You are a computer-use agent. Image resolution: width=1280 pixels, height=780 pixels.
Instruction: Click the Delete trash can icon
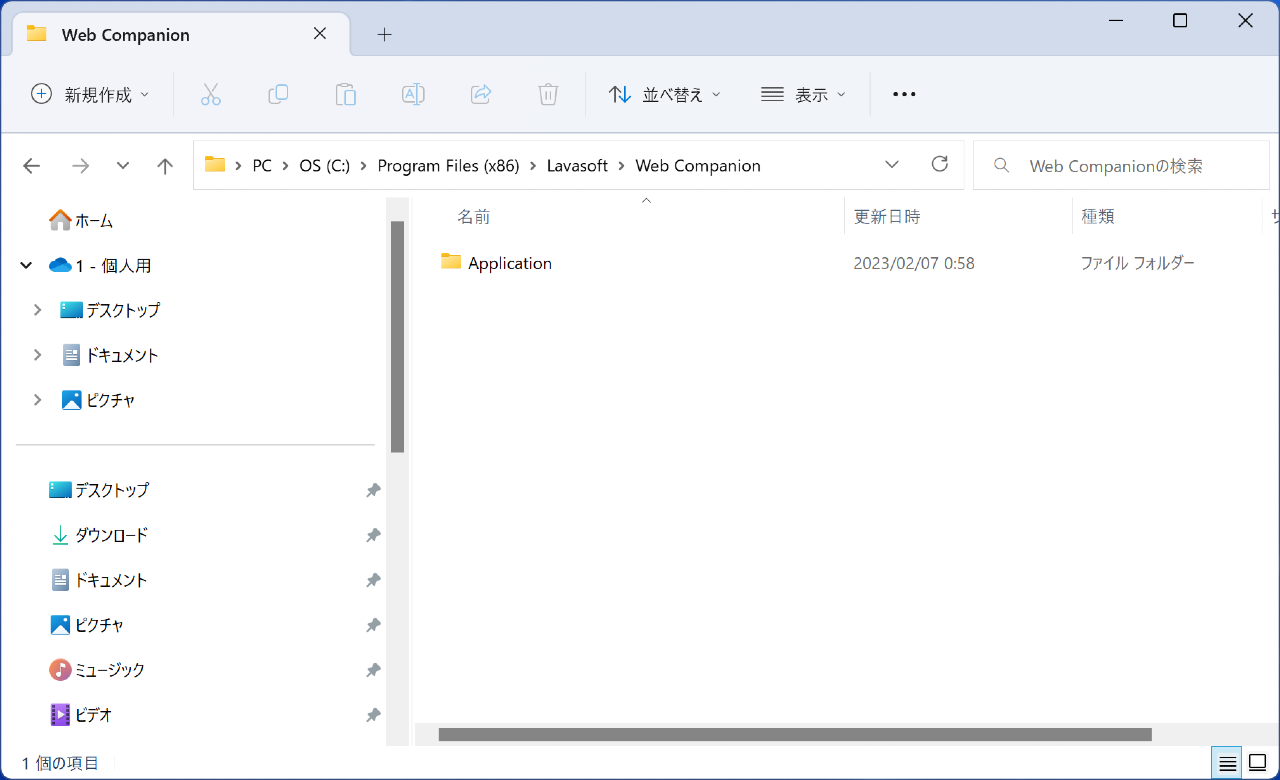(x=548, y=95)
